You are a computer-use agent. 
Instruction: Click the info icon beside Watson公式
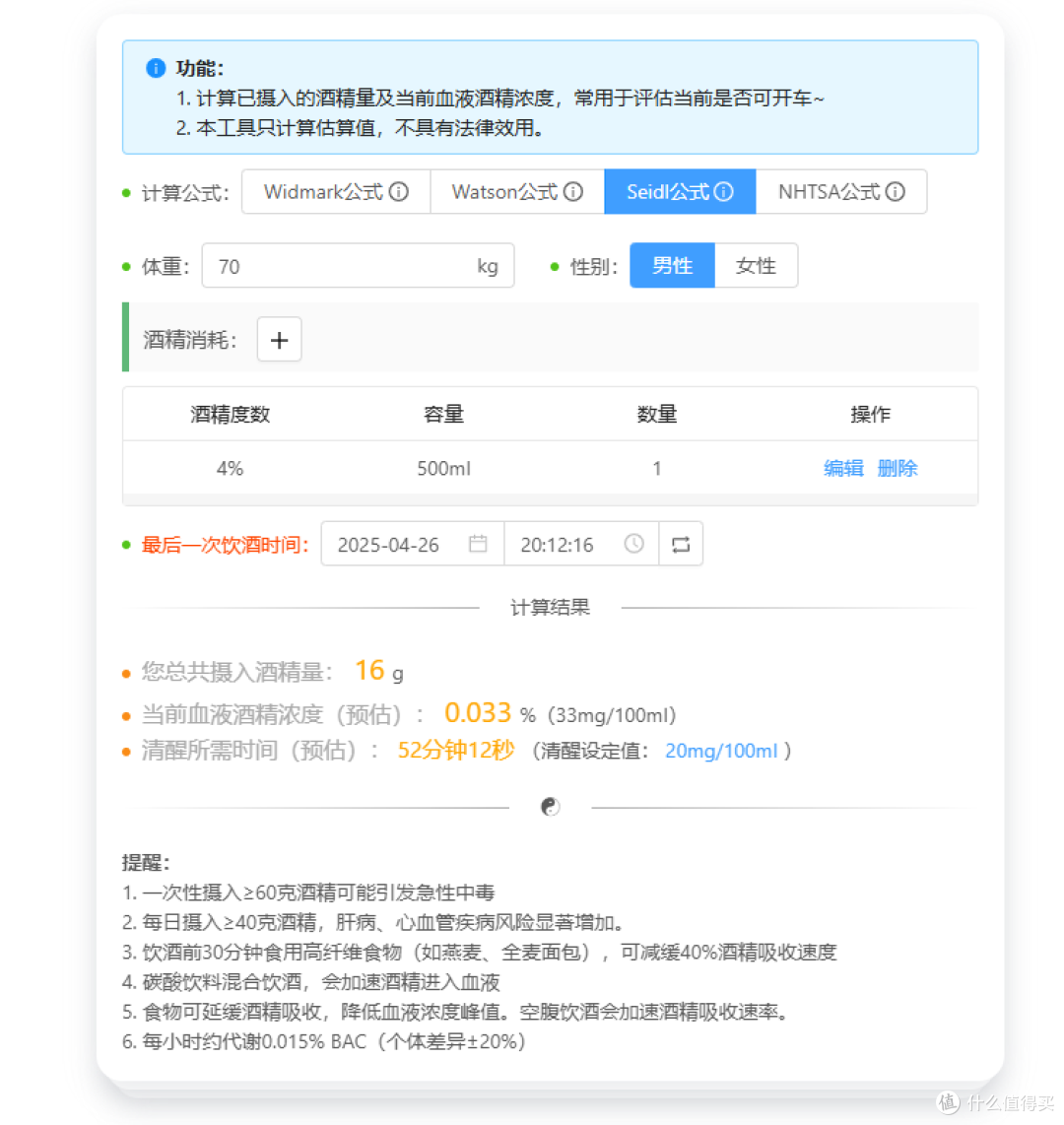573,191
